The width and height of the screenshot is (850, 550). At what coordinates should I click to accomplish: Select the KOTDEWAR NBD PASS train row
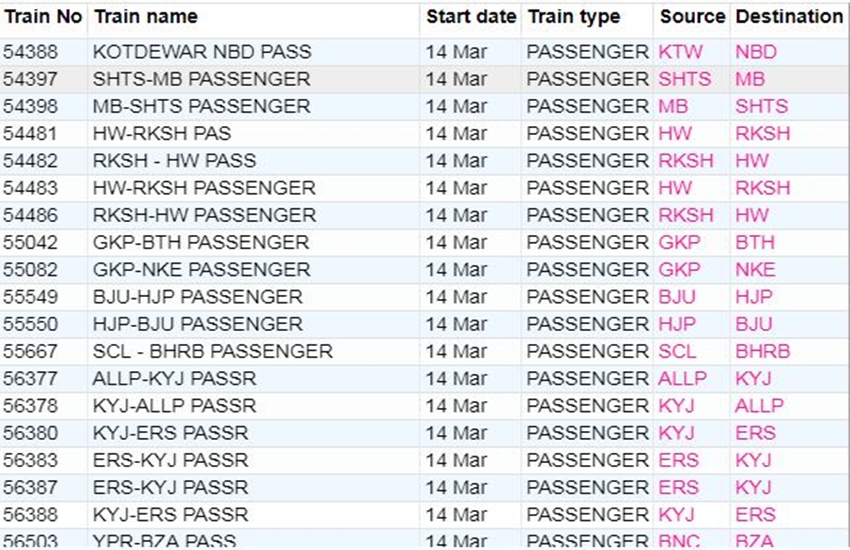(x=202, y=51)
